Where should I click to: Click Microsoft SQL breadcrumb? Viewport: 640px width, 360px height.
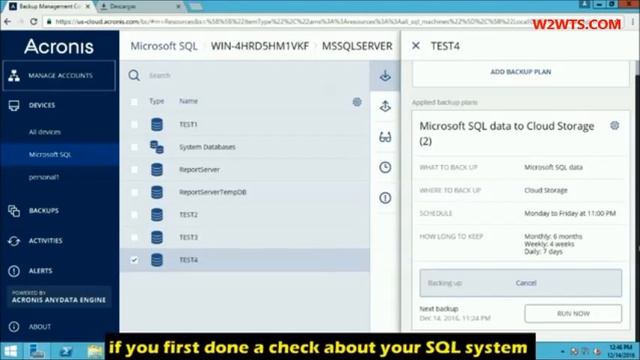164,46
